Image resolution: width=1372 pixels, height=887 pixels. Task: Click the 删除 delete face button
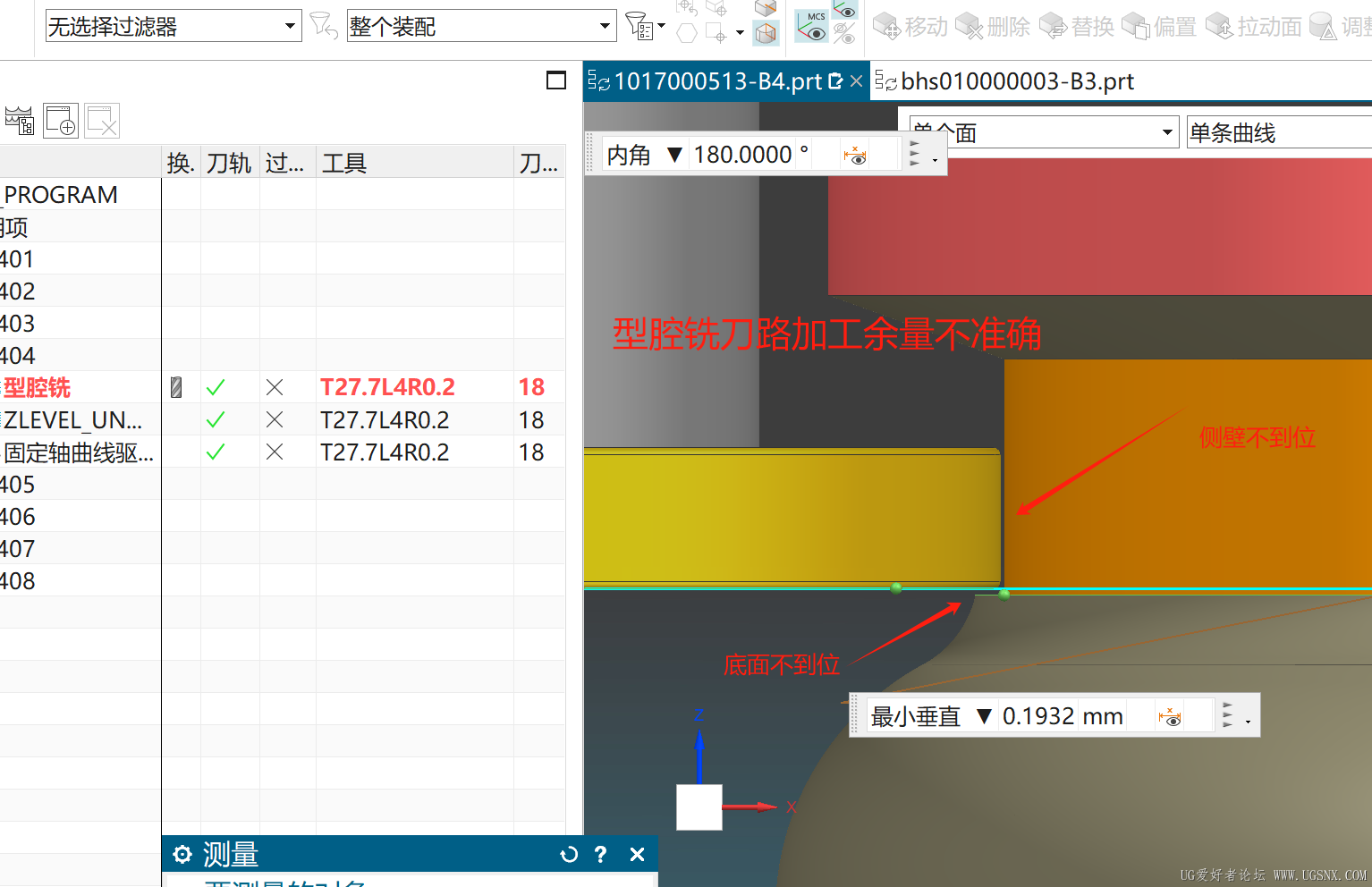[993, 27]
